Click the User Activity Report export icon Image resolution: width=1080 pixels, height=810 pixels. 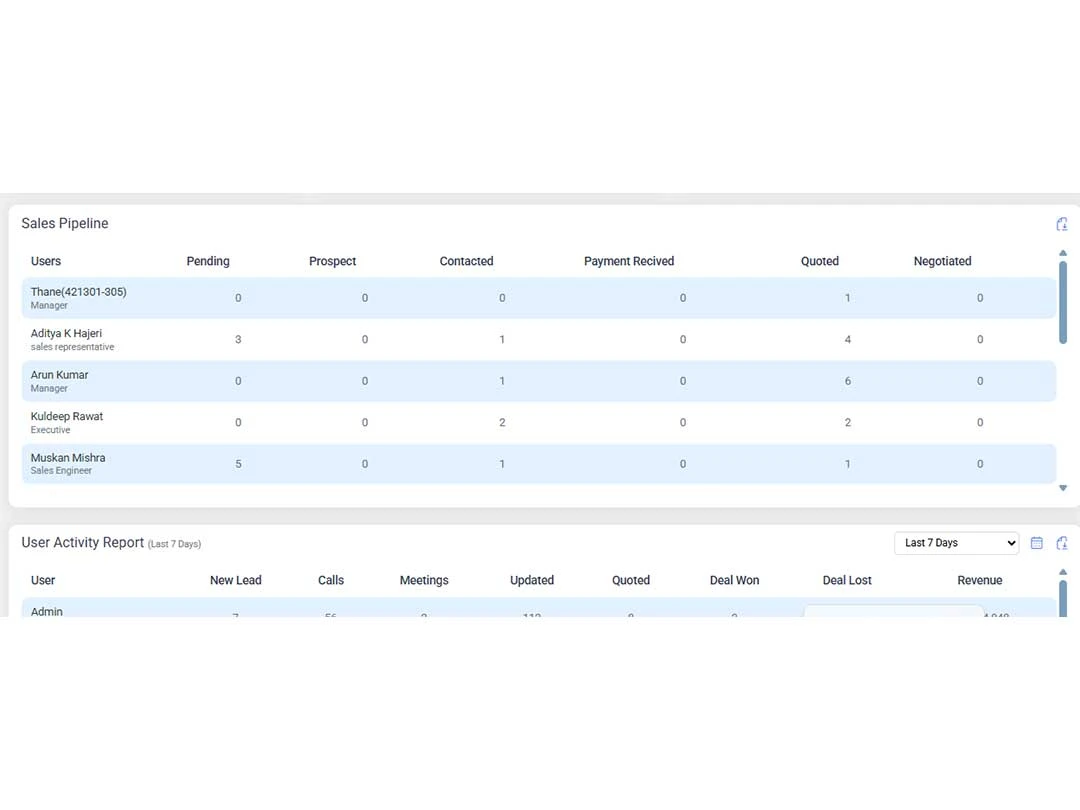(x=1062, y=543)
